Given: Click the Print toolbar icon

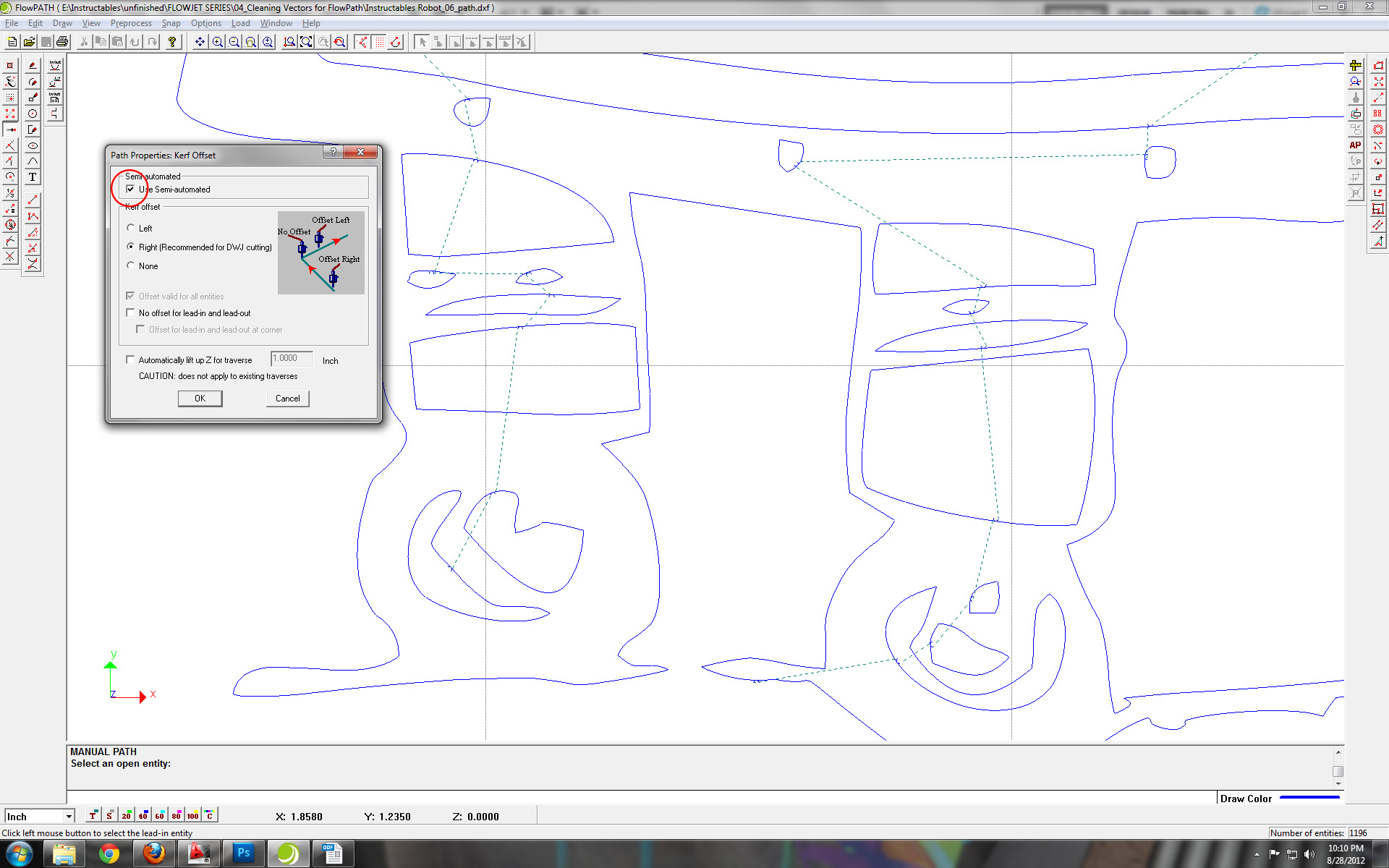Looking at the screenshot, I should pyautogui.click(x=62, y=42).
